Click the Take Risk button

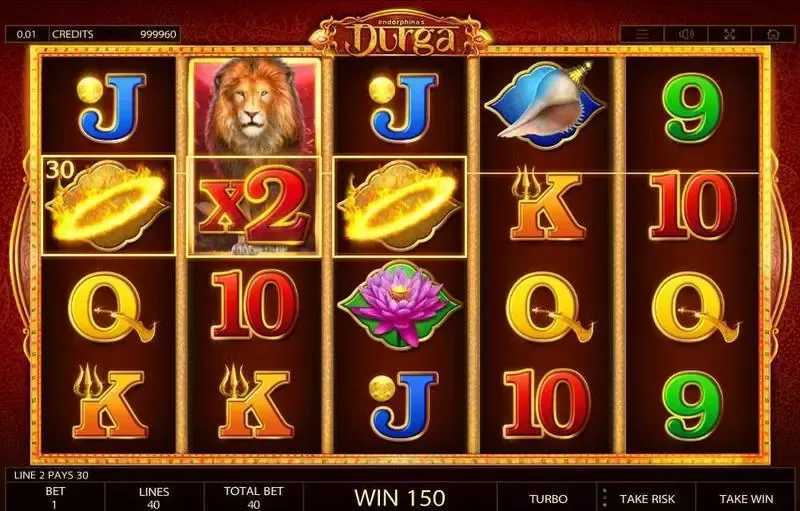(x=646, y=499)
